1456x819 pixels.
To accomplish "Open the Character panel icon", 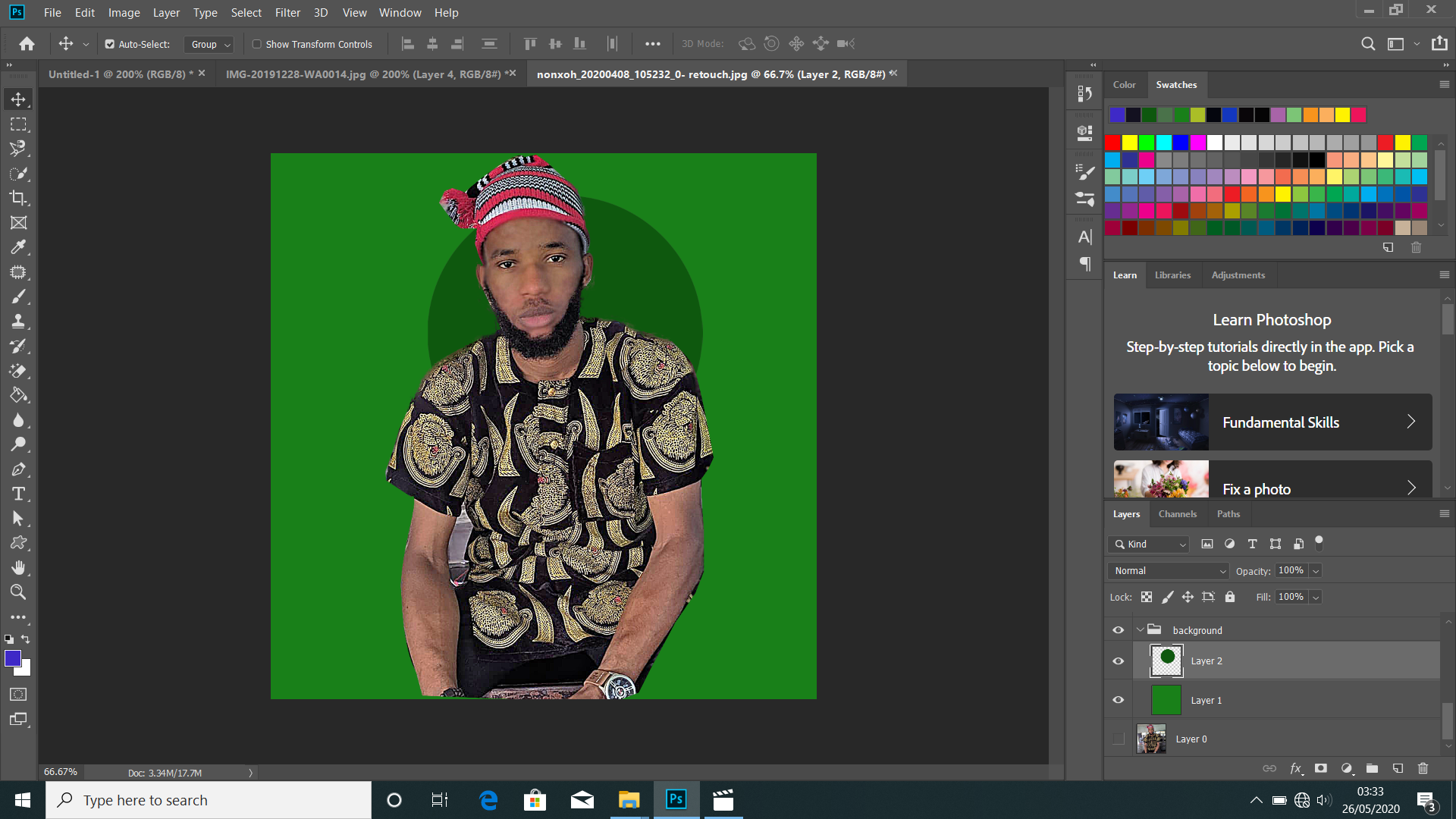I will [1084, 237].
